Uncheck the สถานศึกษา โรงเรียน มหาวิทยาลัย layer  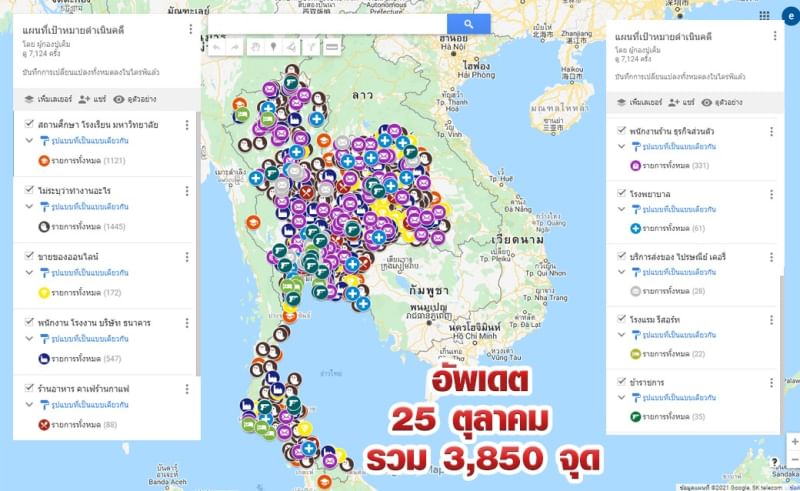(x=29, y=124)
